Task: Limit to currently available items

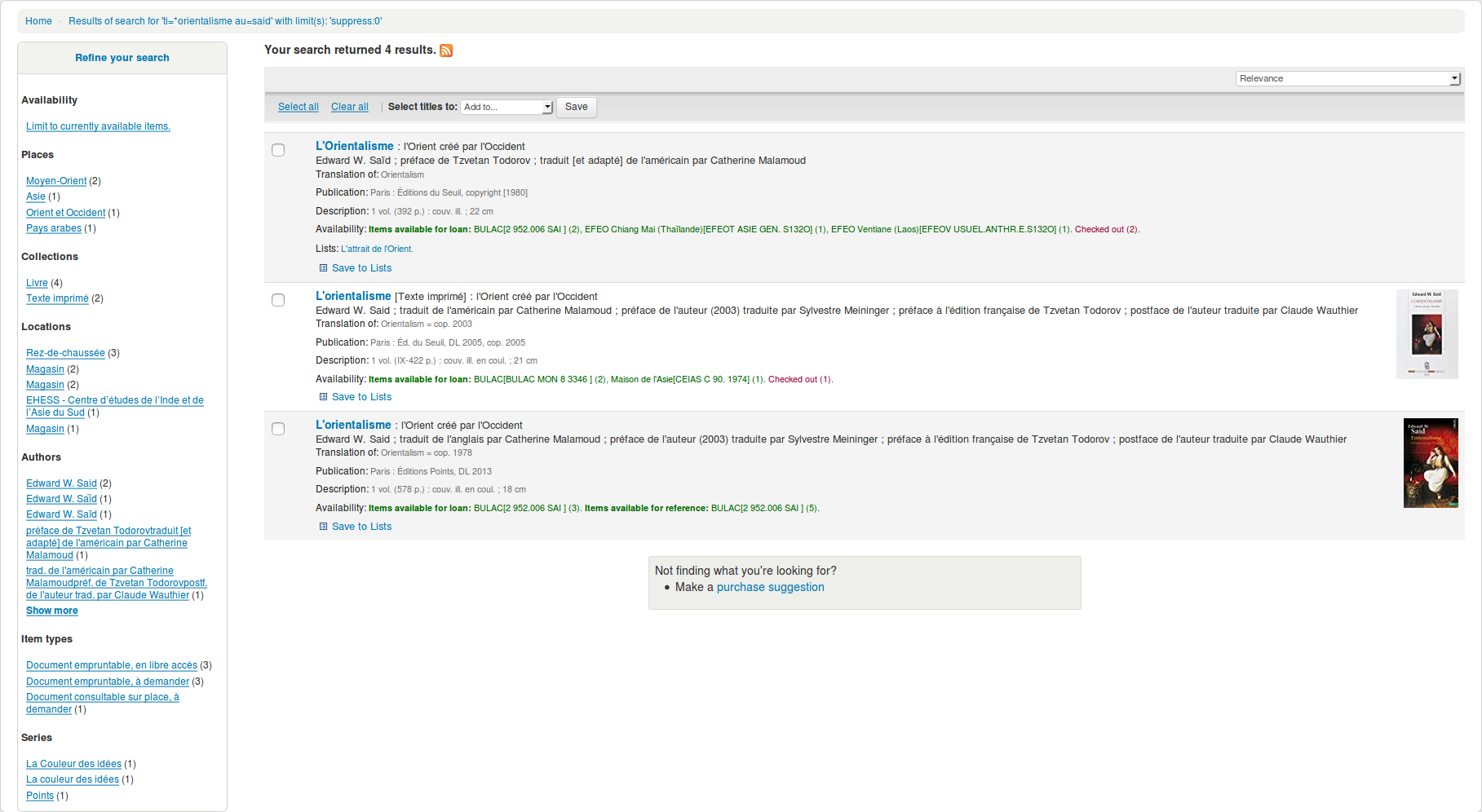Action: [x=98, y=126]
